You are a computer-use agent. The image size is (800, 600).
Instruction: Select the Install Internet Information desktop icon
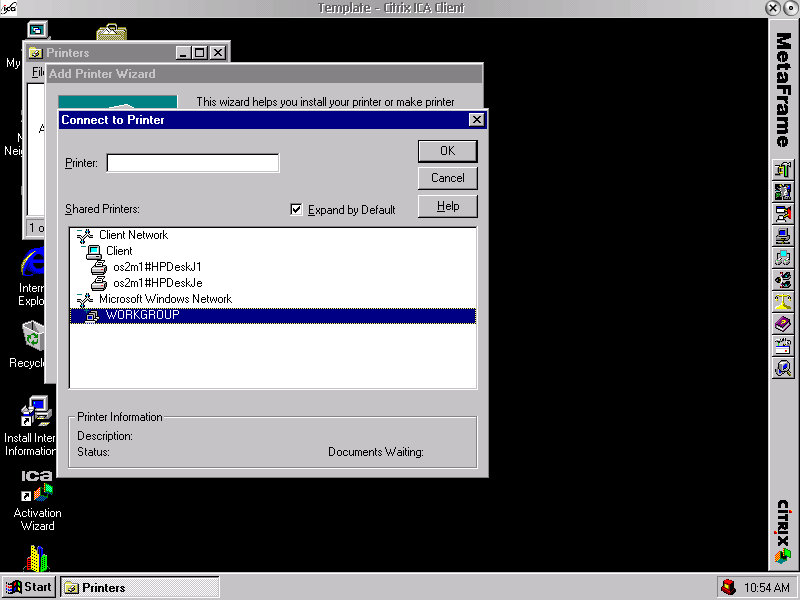pos(36,411)
